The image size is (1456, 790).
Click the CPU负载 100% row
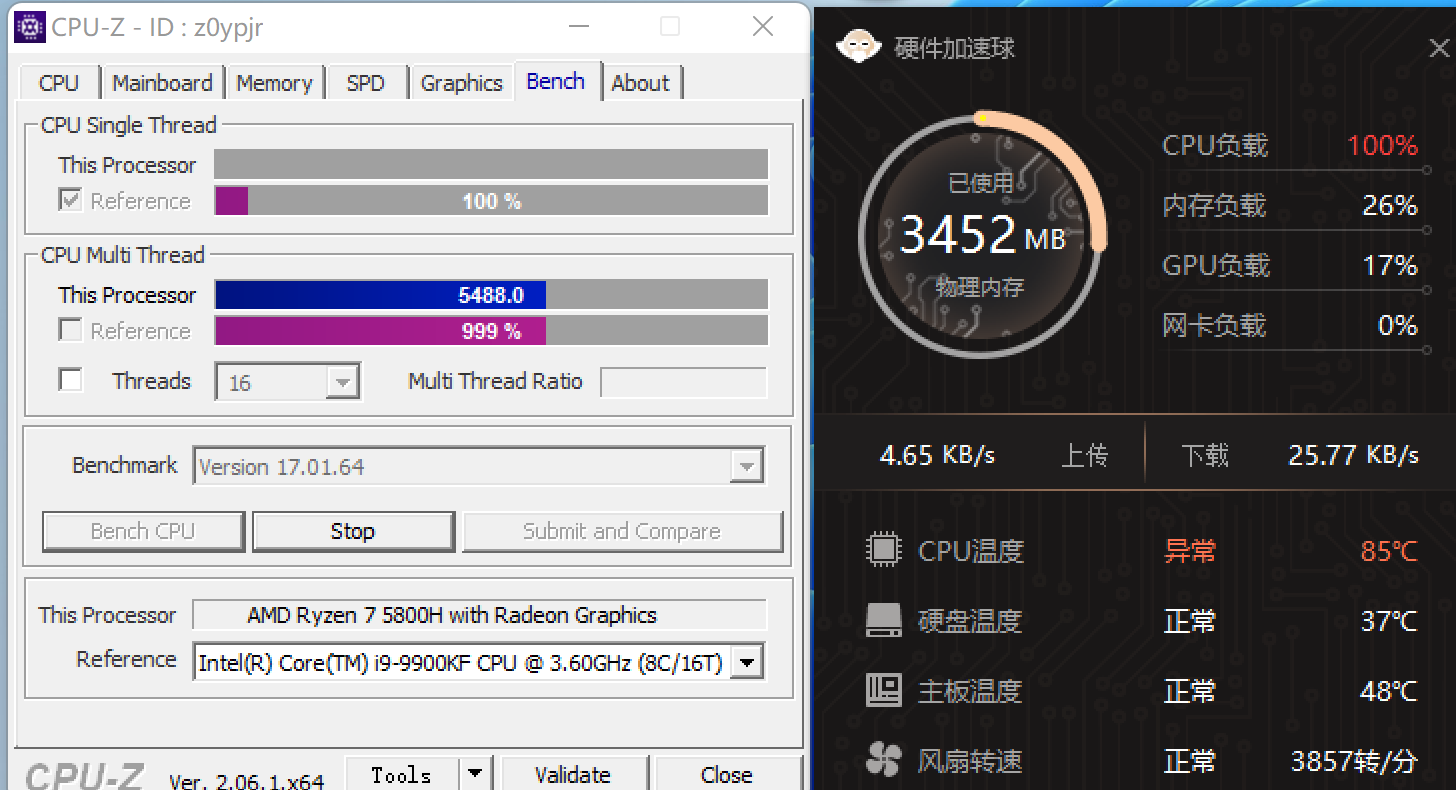(1290, 146)
